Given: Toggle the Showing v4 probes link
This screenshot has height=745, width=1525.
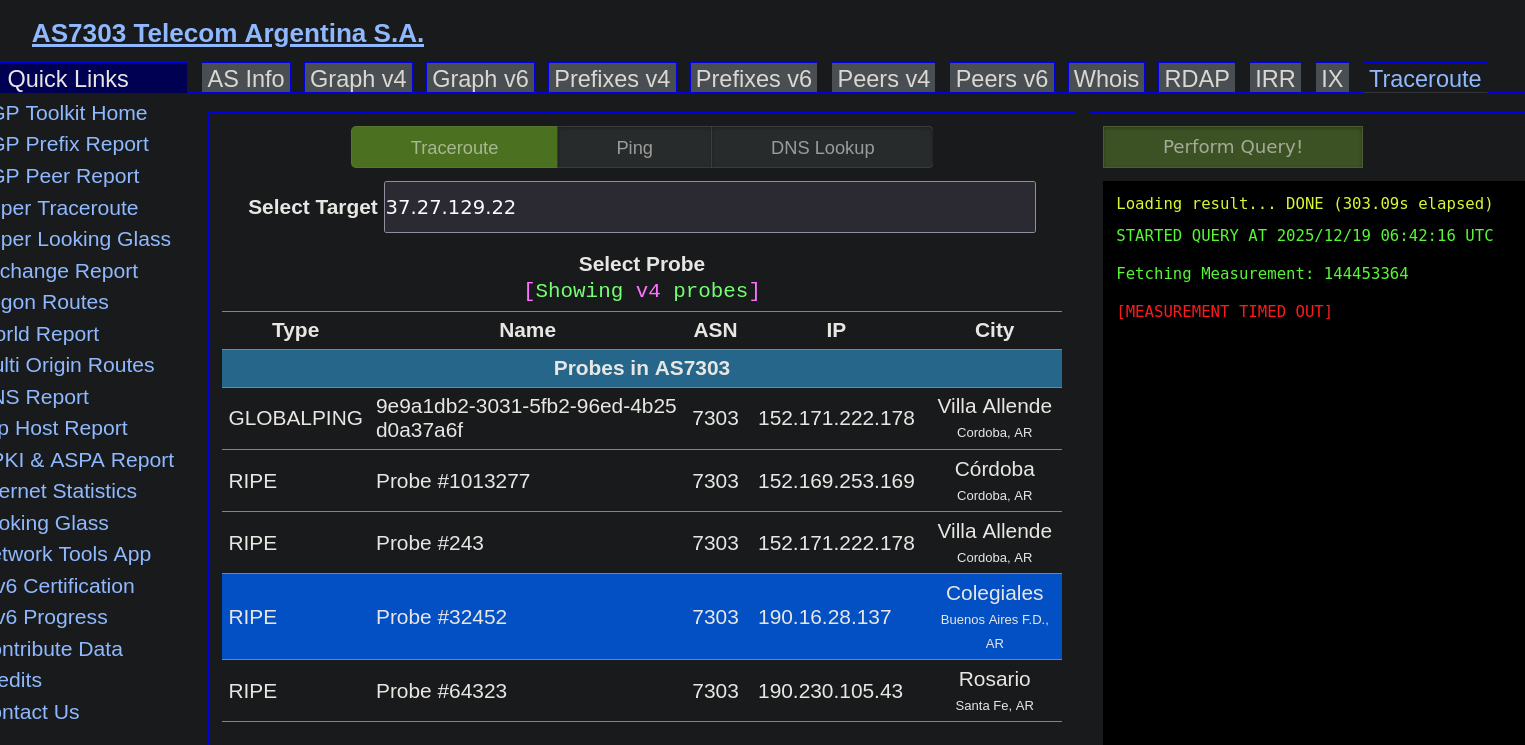Looking at the screenshot, I should coord(641,291).
